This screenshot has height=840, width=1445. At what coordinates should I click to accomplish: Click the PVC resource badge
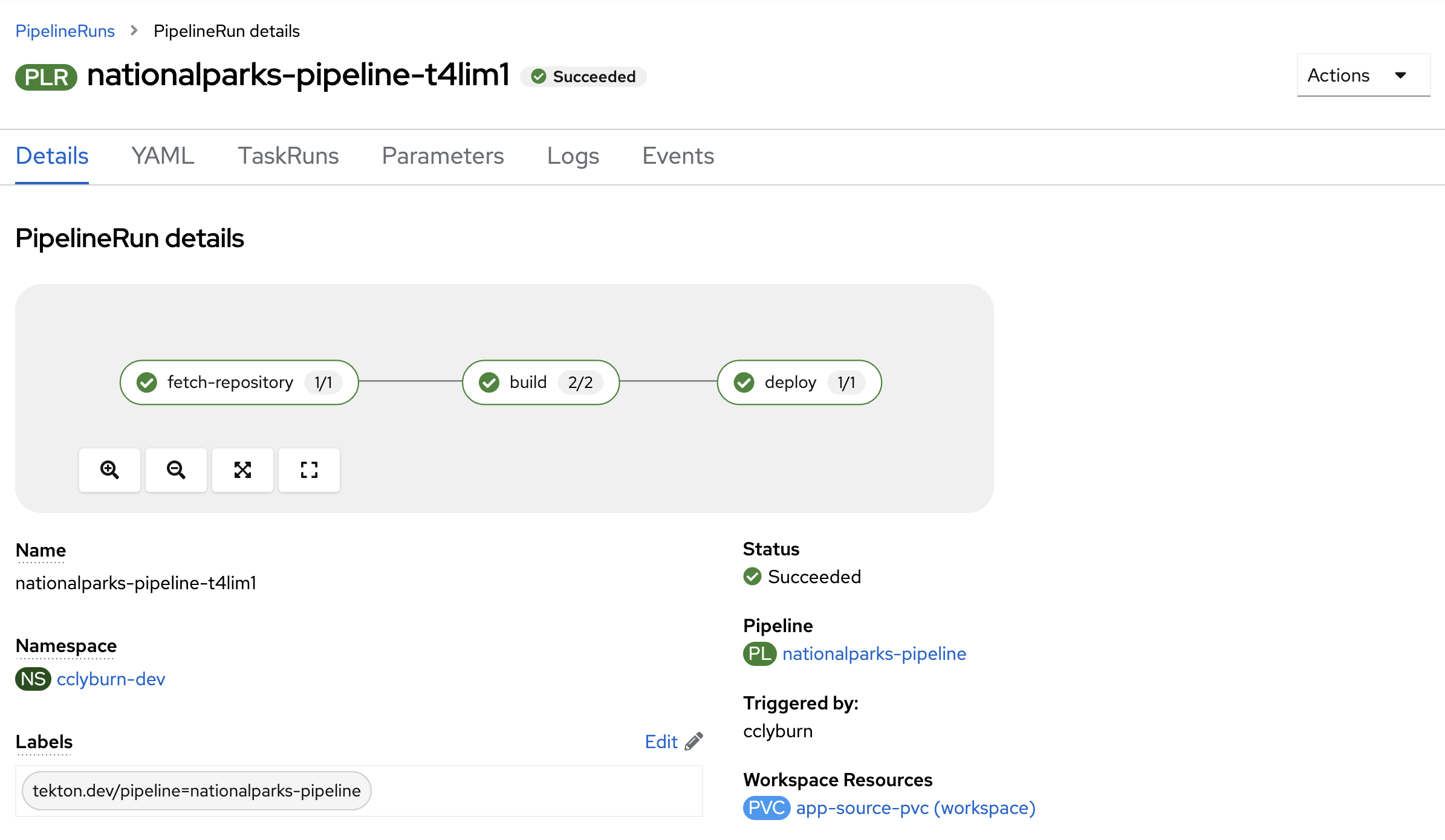(767, 807)
